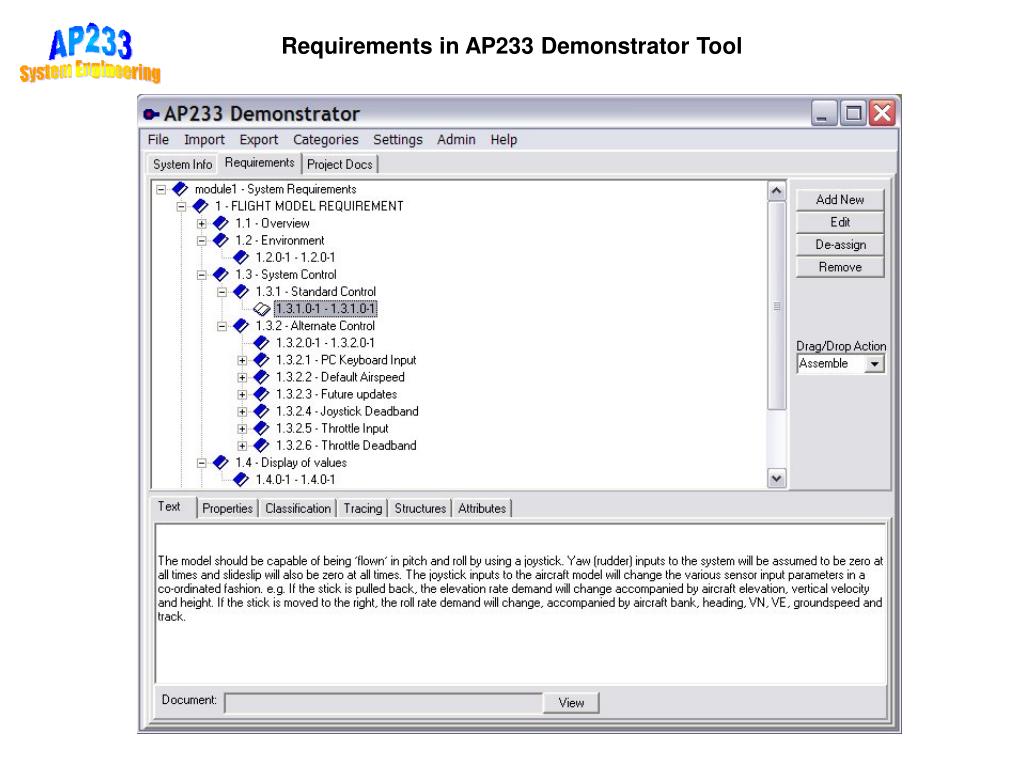Open the Settings menu
The height and width of the screenshot is (768, 1024).
[x=398, y=140]
